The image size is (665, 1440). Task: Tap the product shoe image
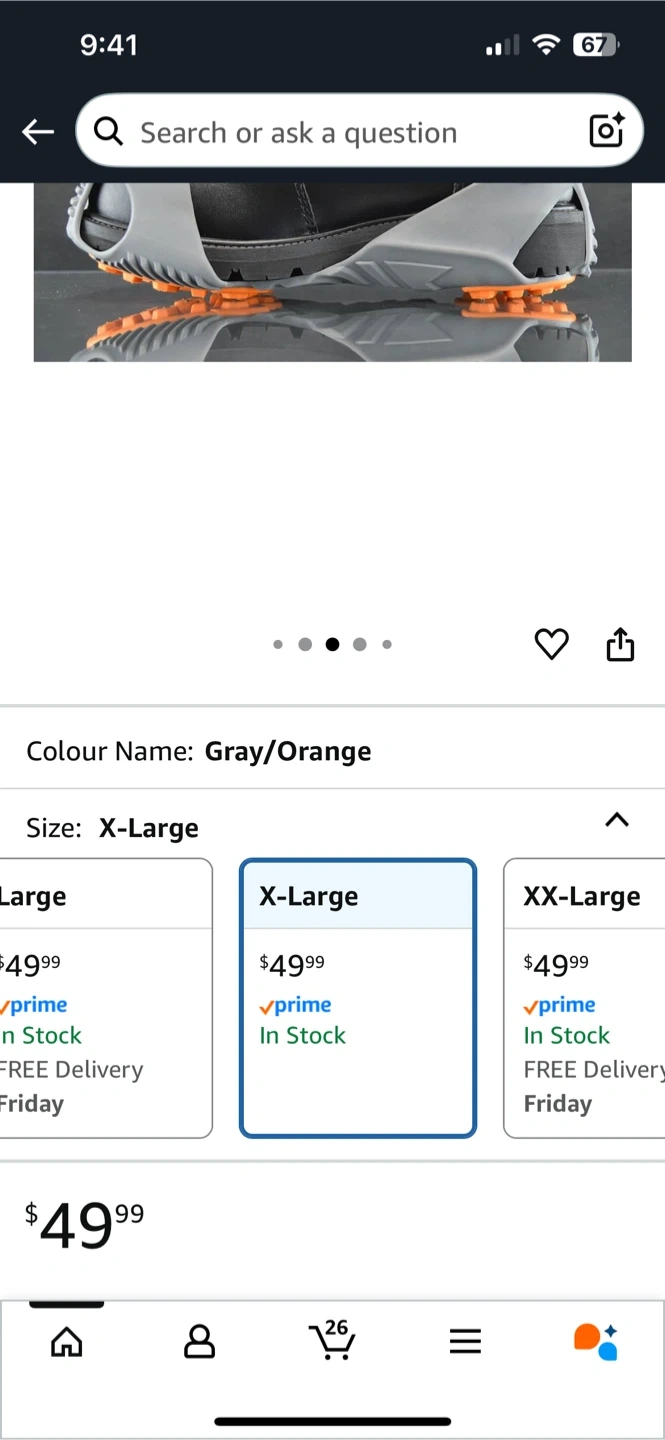(332, 271)
